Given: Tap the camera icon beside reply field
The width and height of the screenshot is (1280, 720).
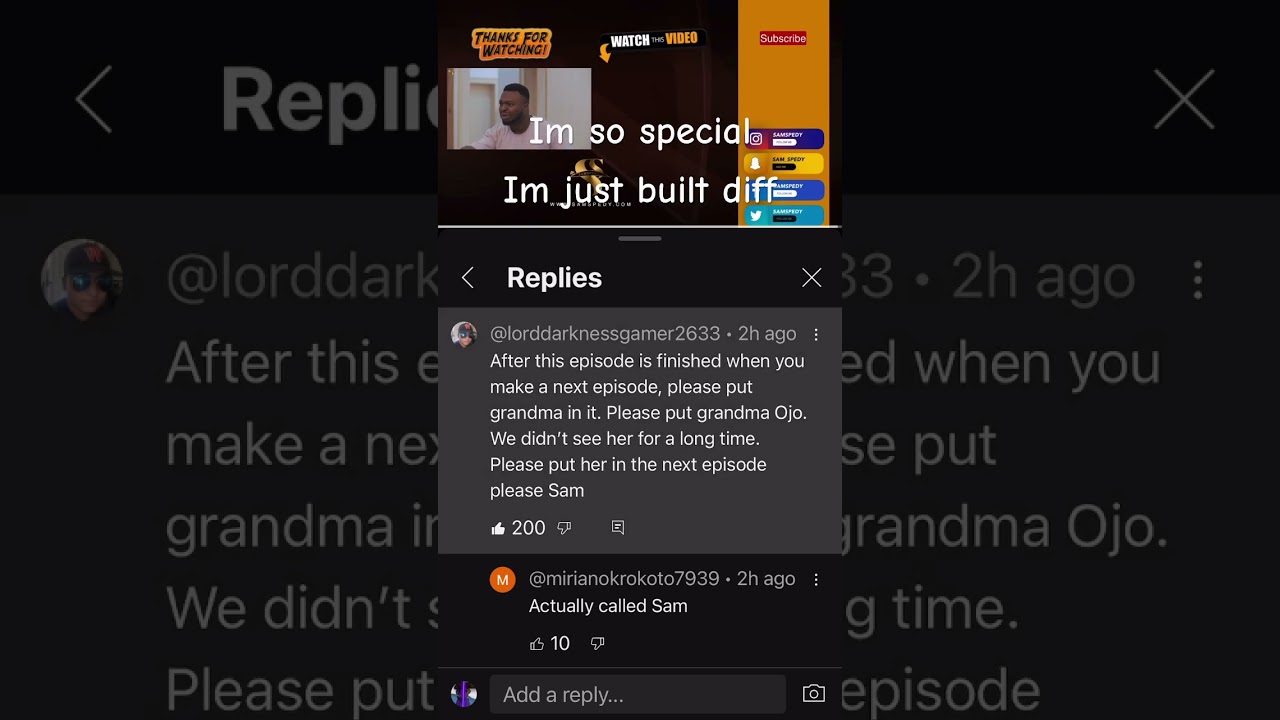Looking at the screenshot, I should point(814,694).
